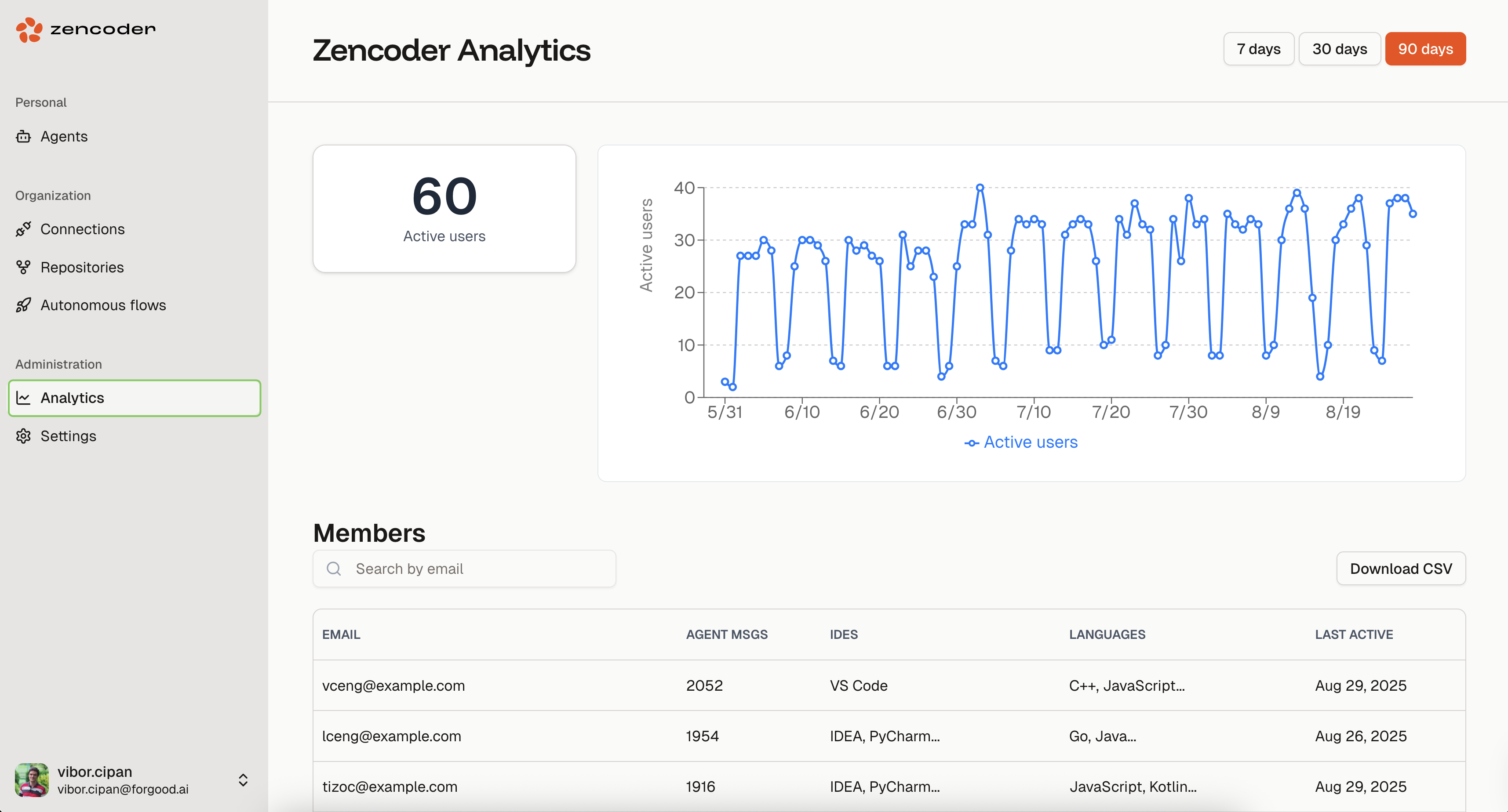This screenshot has width=1508, height=812.
Task: Click the Settings gear icon
Action: click(x=23, y=436)
